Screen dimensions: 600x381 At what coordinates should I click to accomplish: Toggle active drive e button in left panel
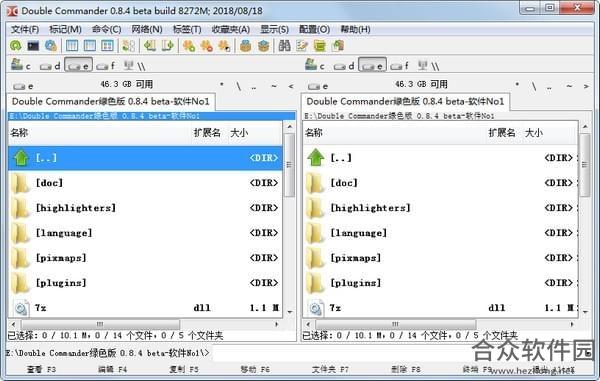tap(78, 65)
